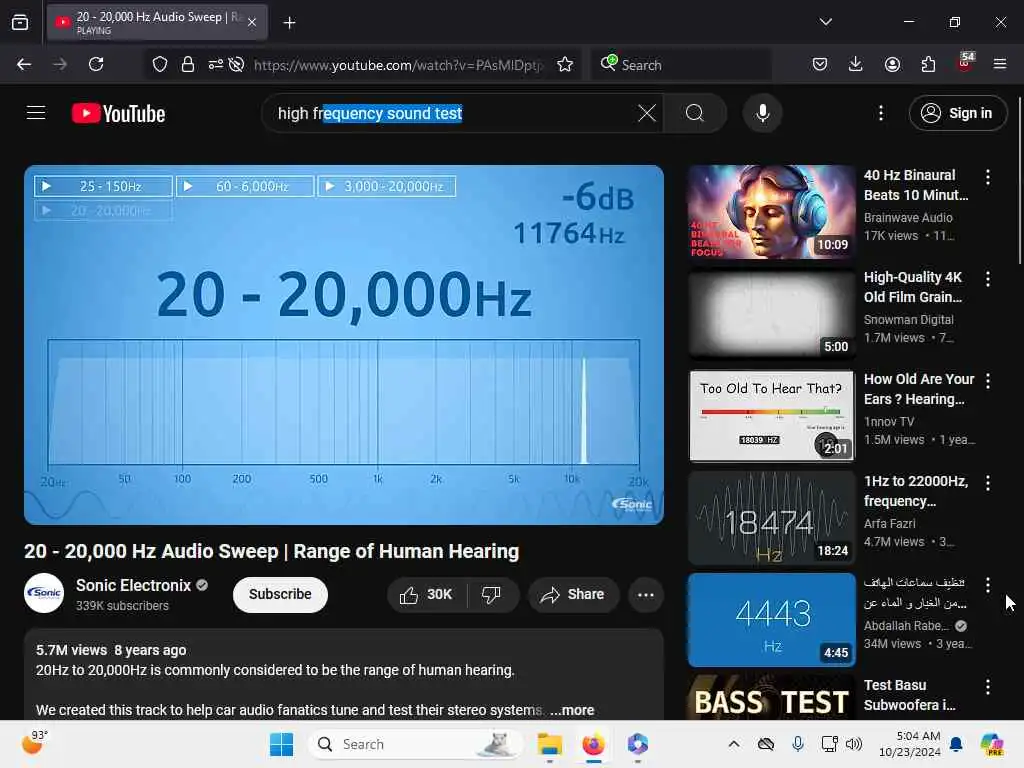Open options for Test Basu Subwoofera video
Viewport: 1024px width, 768px height.
coord(987,686)
